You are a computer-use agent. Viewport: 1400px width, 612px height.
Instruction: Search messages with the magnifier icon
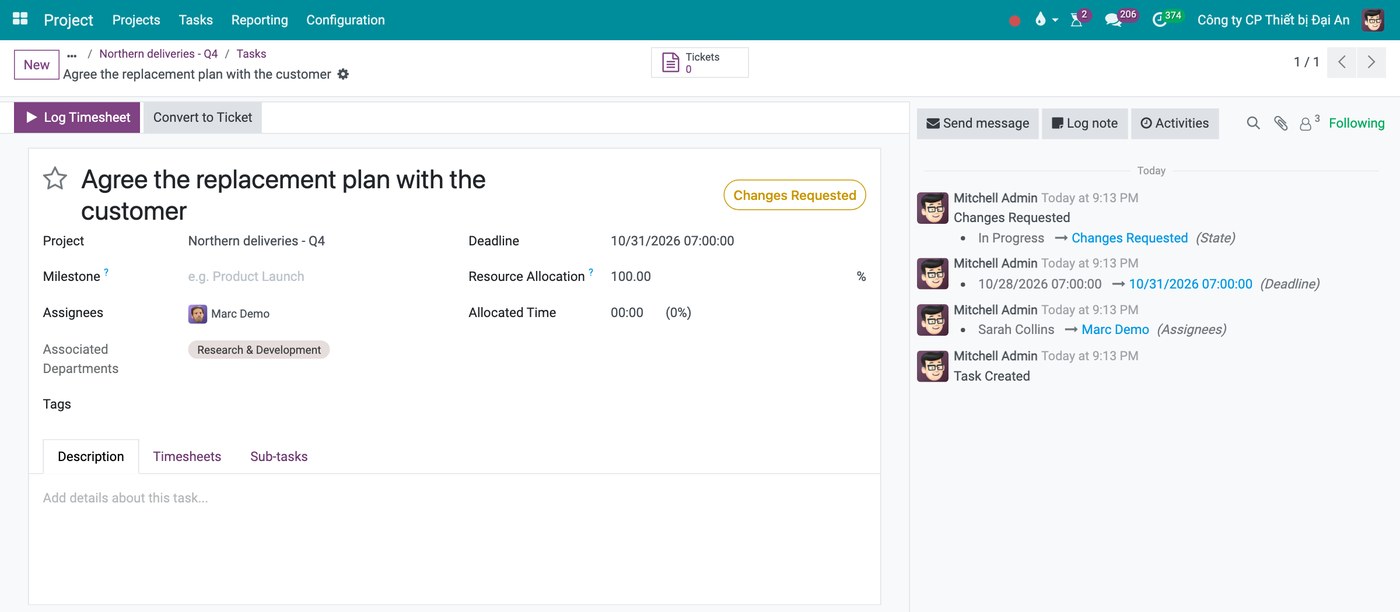pyautogui.click(x=1253, y=123)
